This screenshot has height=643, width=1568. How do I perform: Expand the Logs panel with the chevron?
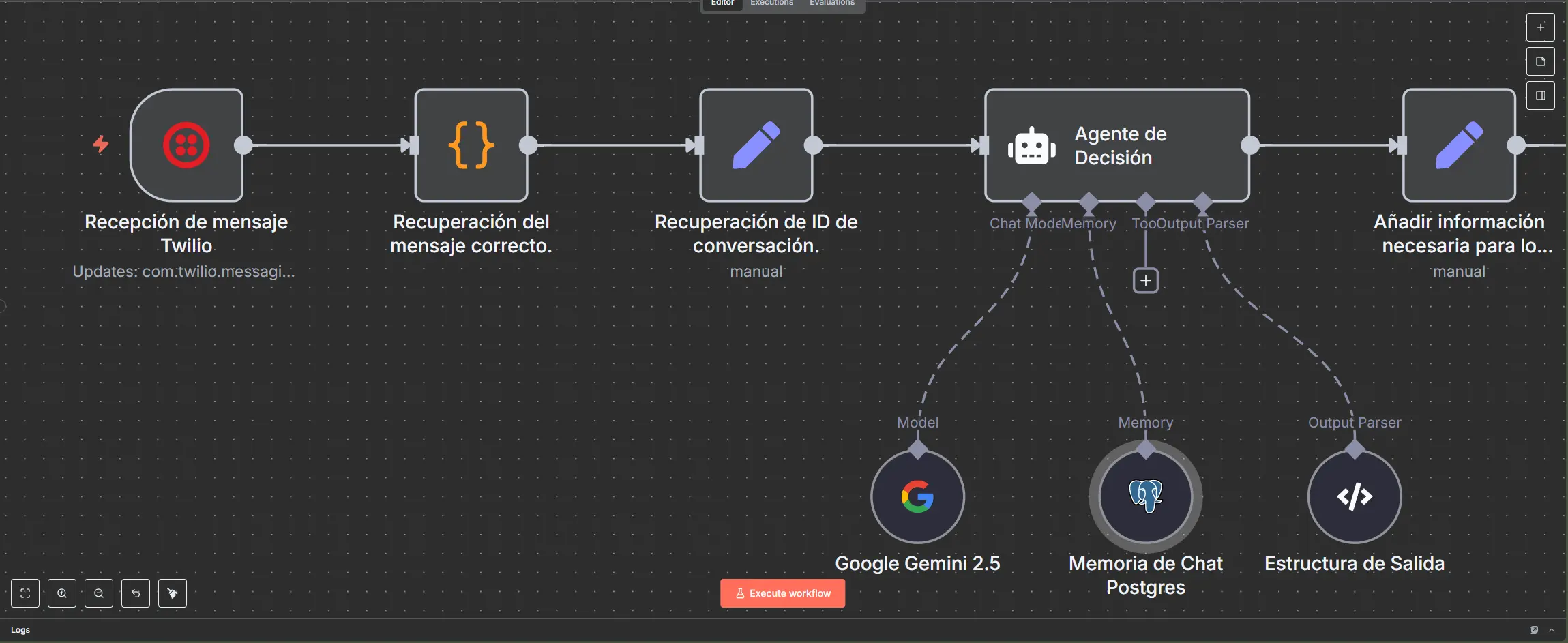point(1552,630)
